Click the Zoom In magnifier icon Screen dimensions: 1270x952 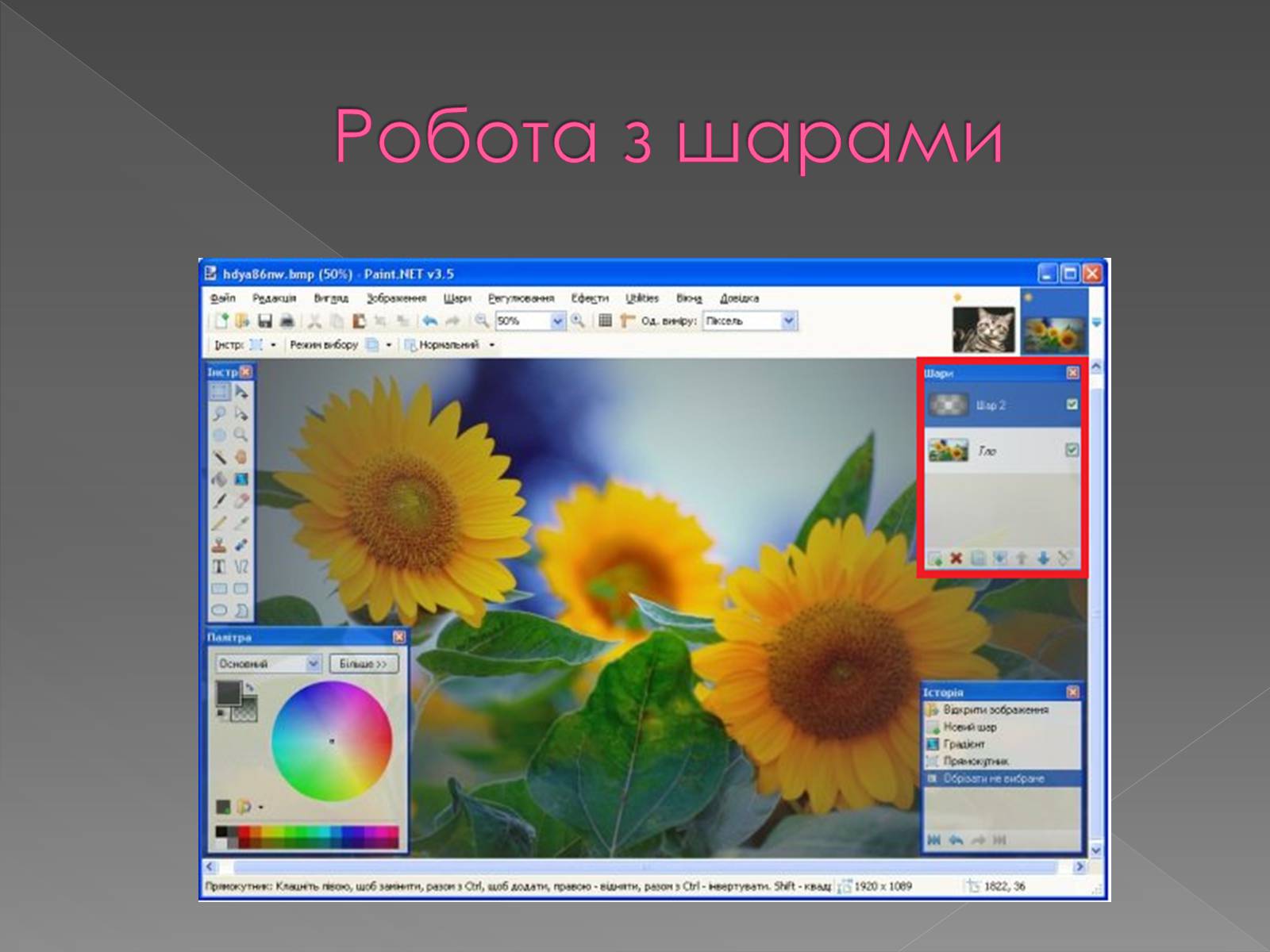(578, 321)
